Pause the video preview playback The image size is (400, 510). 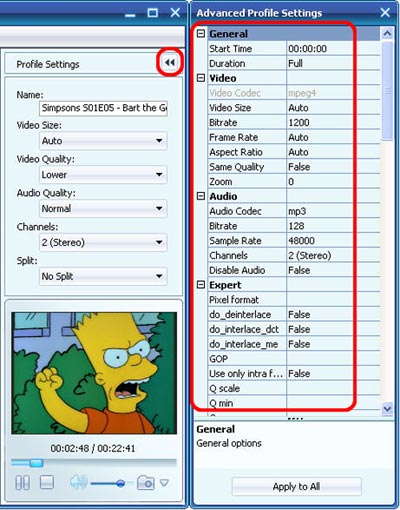tap(22, 482)
